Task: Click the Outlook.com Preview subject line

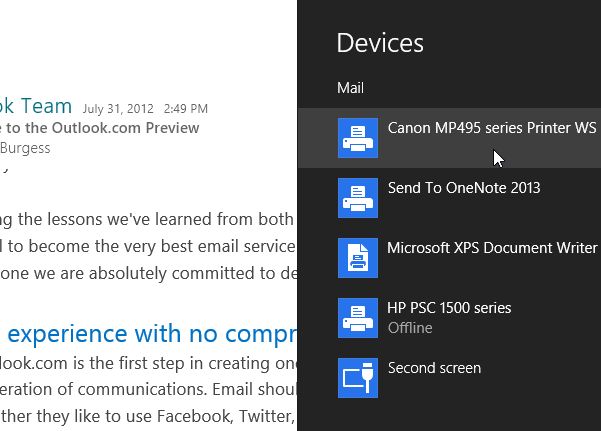Action: tap(100, 128)
